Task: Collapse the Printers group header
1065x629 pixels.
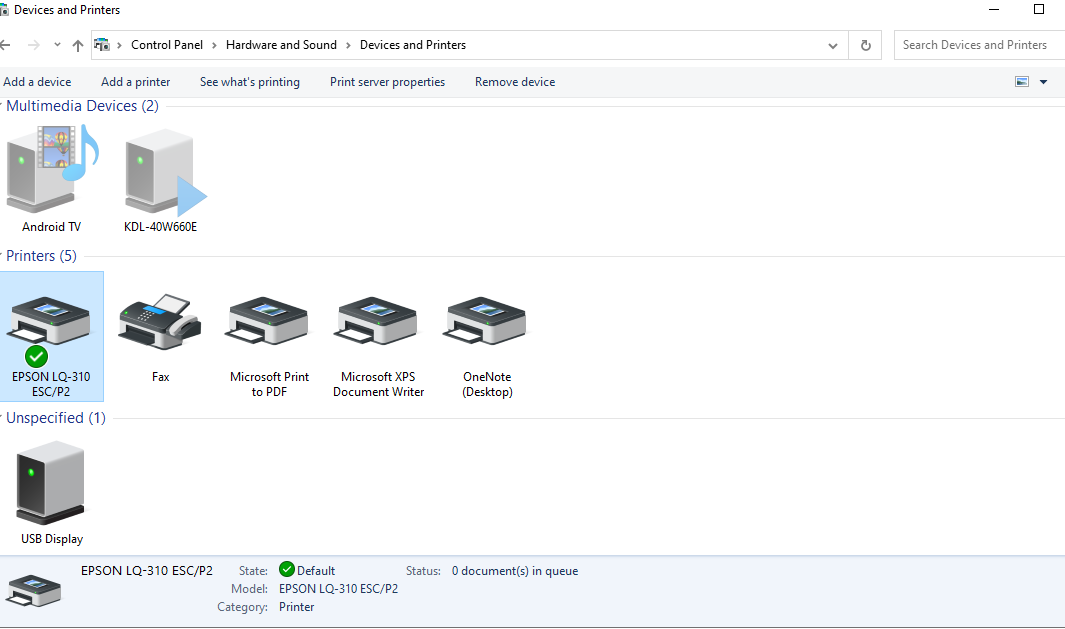Action: click(x=41, y=256)
